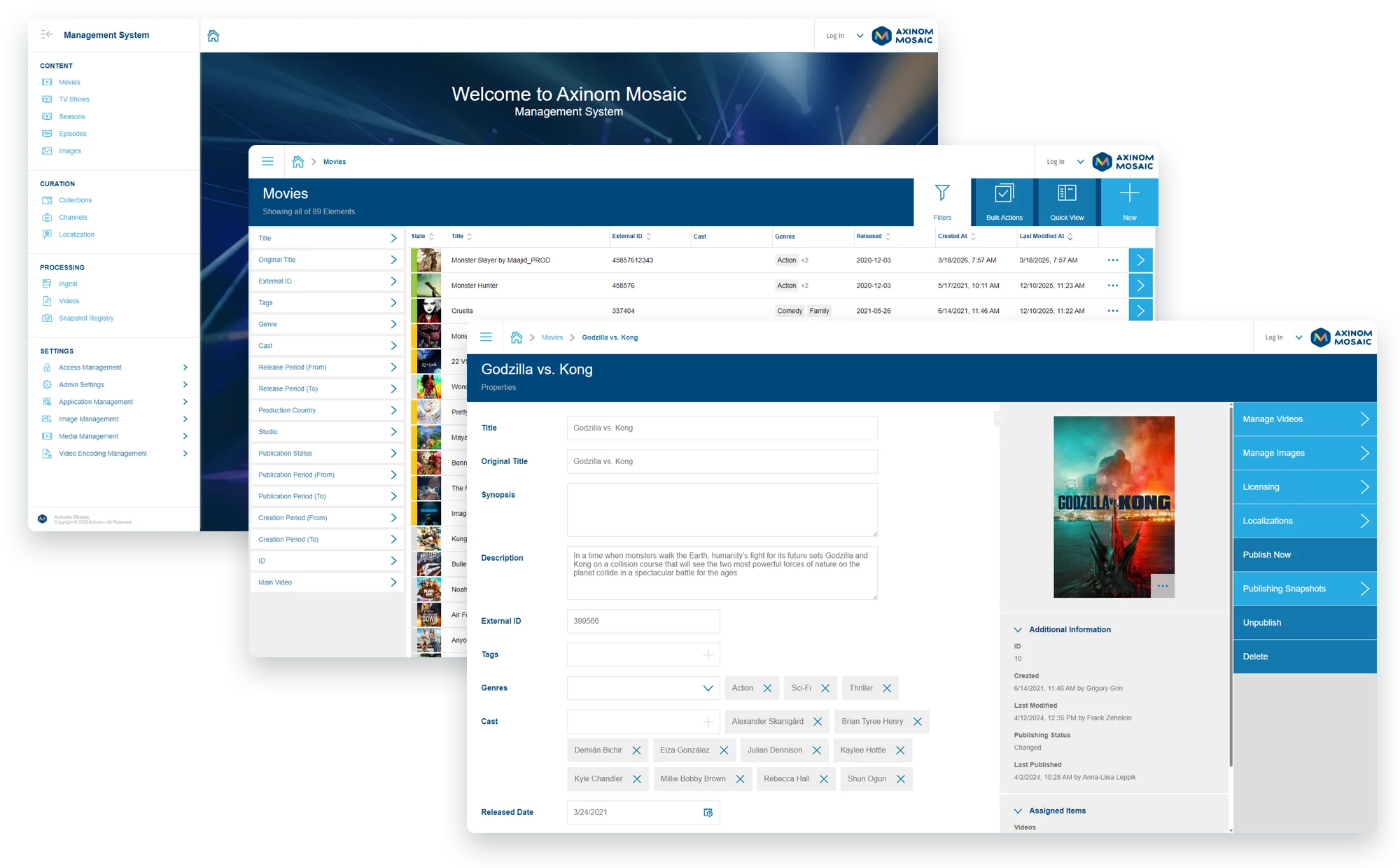
Task: Click New to create a movie
Action: [x=1129, y=202]
